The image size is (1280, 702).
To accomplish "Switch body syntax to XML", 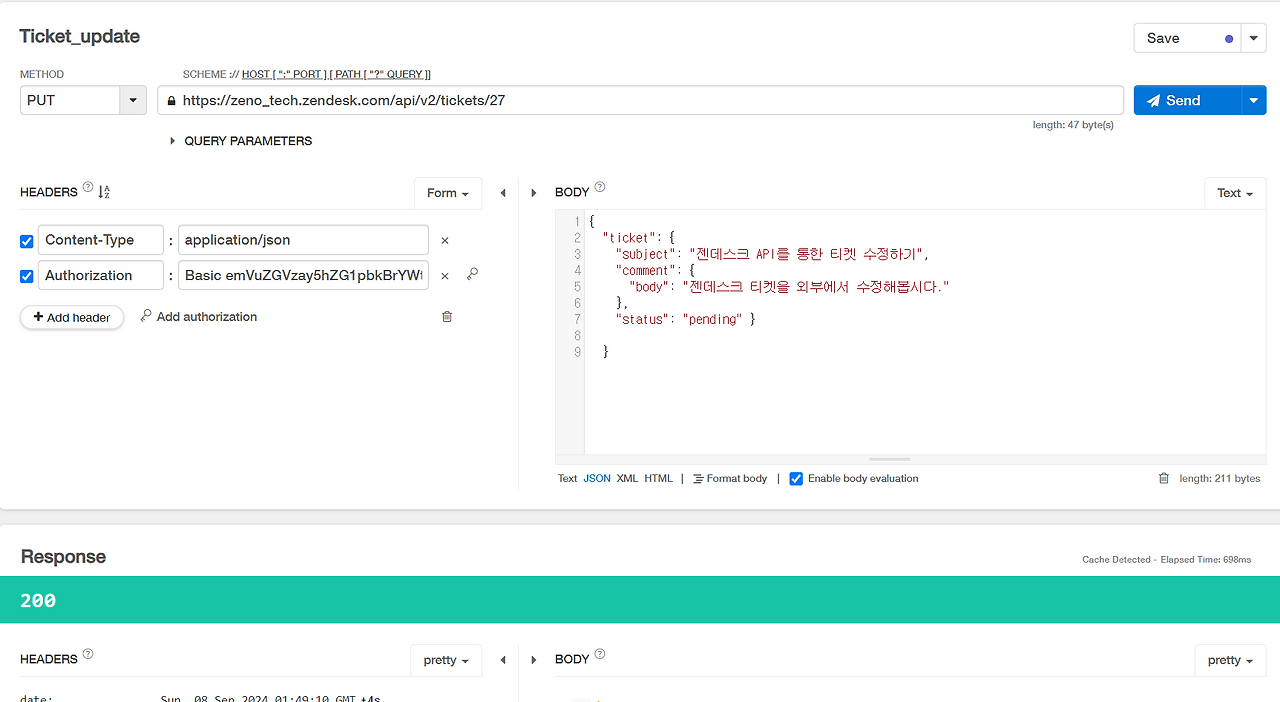I will click(x=627, y=479).
